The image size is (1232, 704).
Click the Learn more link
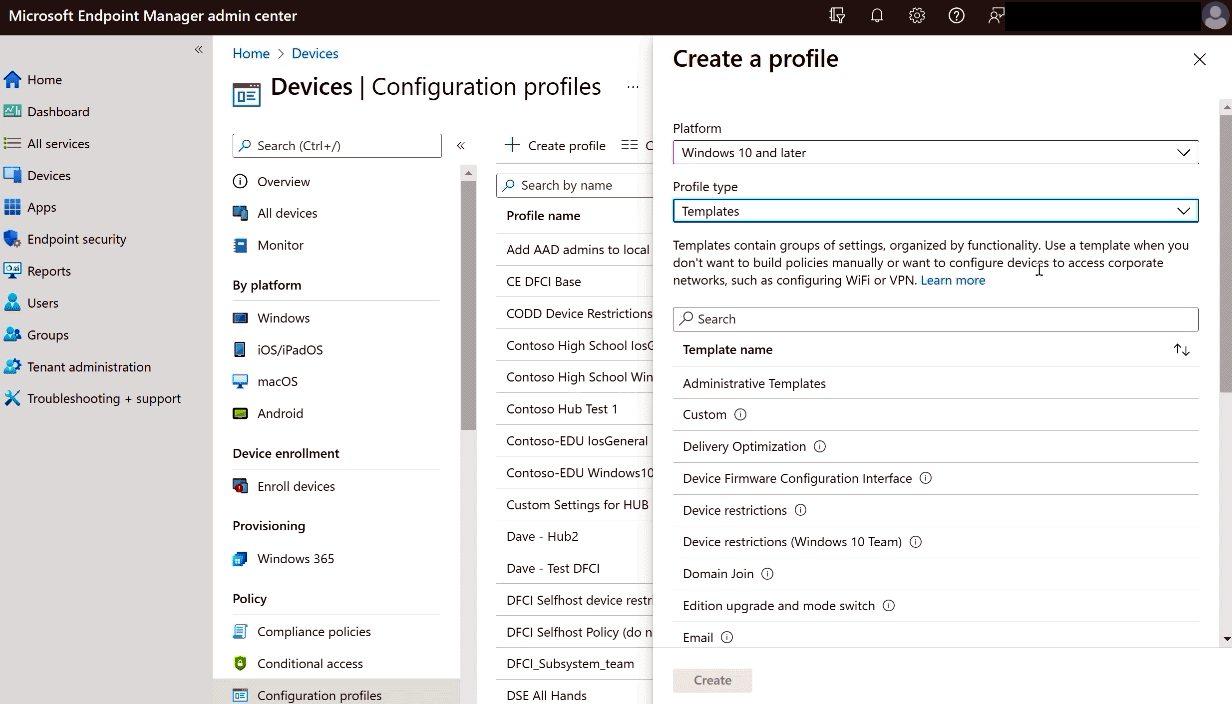pos(953,281)
